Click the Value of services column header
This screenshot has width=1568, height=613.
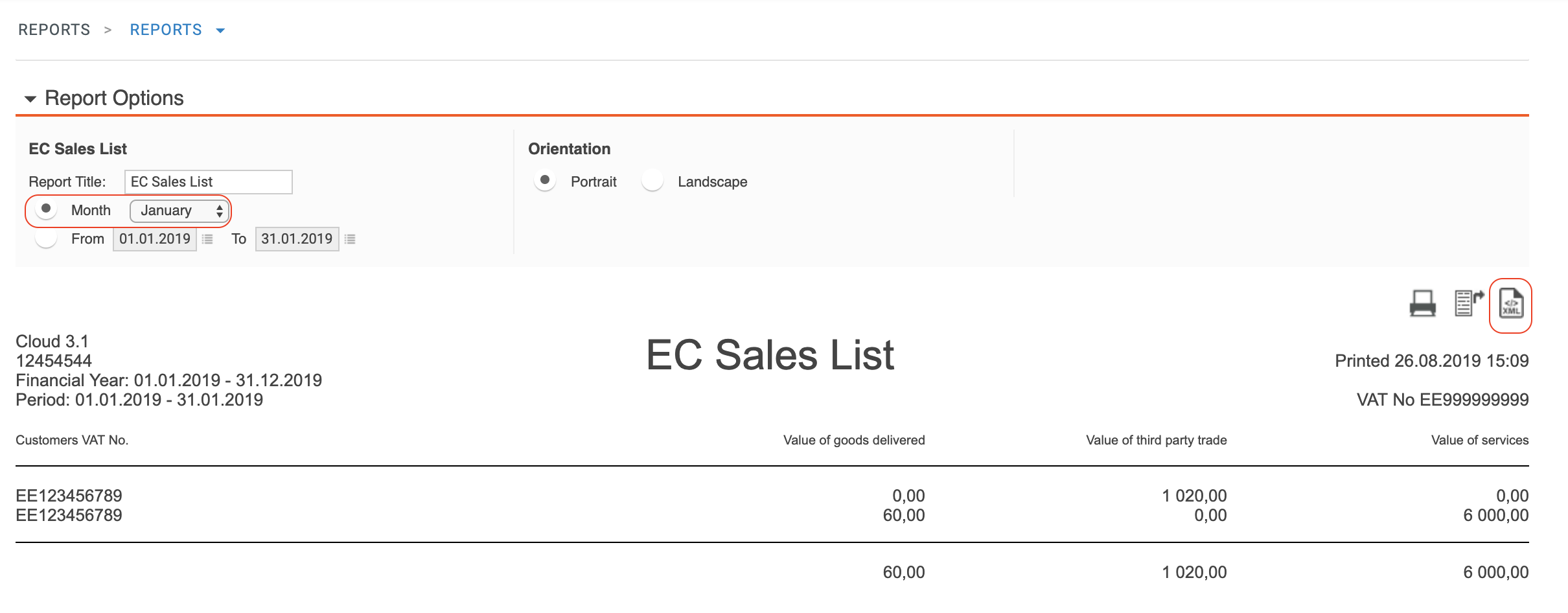[x=1479, y=440]
